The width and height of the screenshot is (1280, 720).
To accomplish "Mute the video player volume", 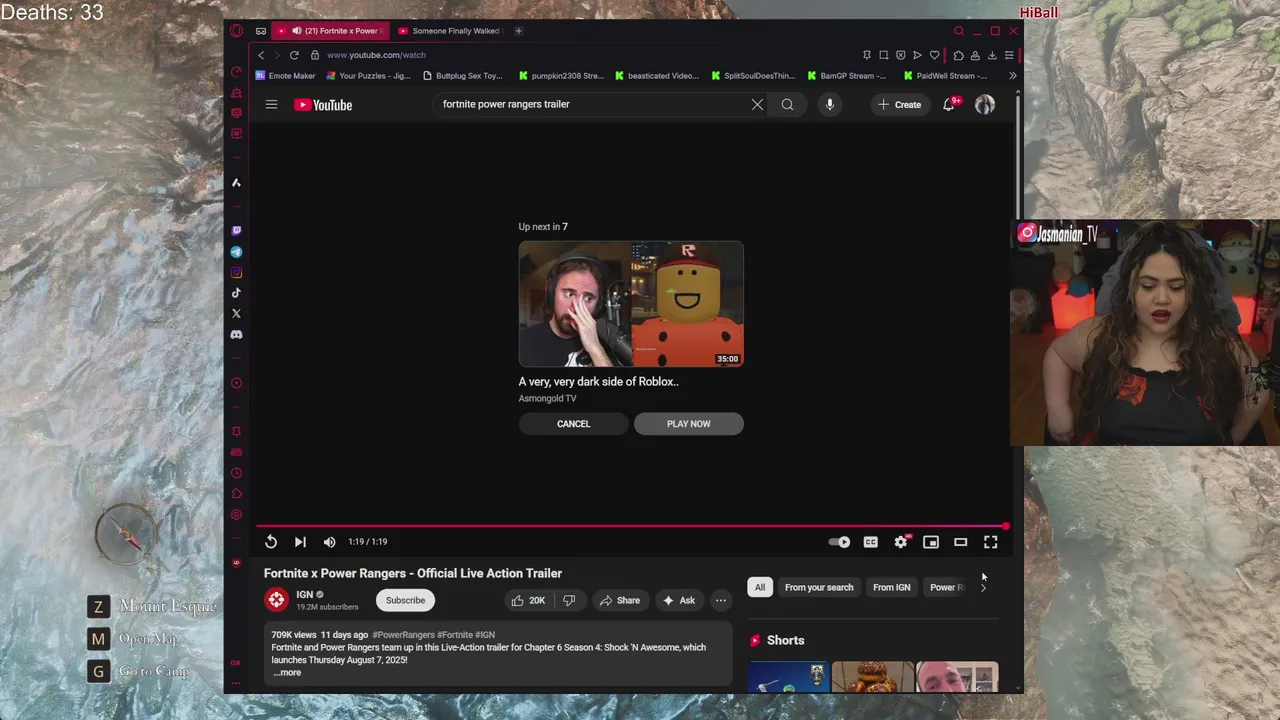I will click(329, 542).
